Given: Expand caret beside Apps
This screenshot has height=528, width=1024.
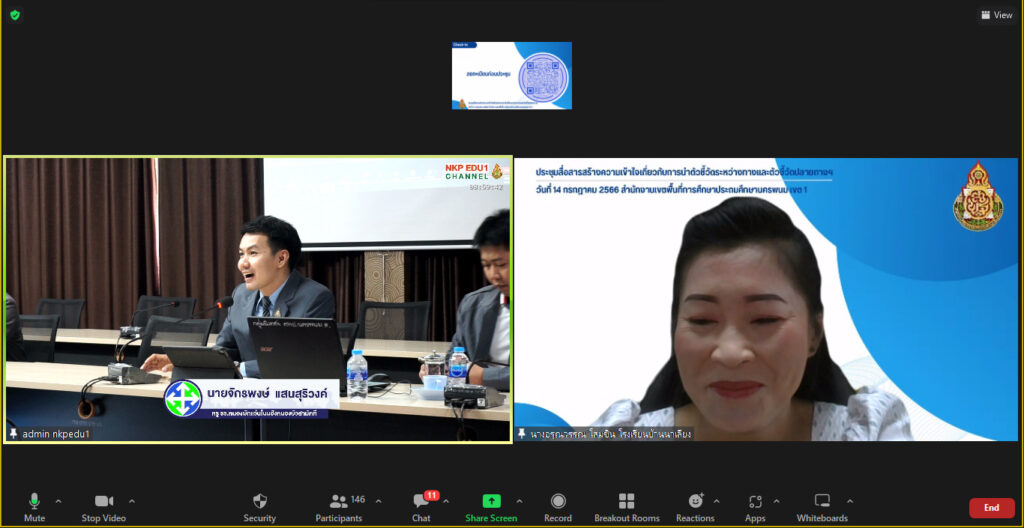Looking at the screenshot, I should click(x=776, y=501).
